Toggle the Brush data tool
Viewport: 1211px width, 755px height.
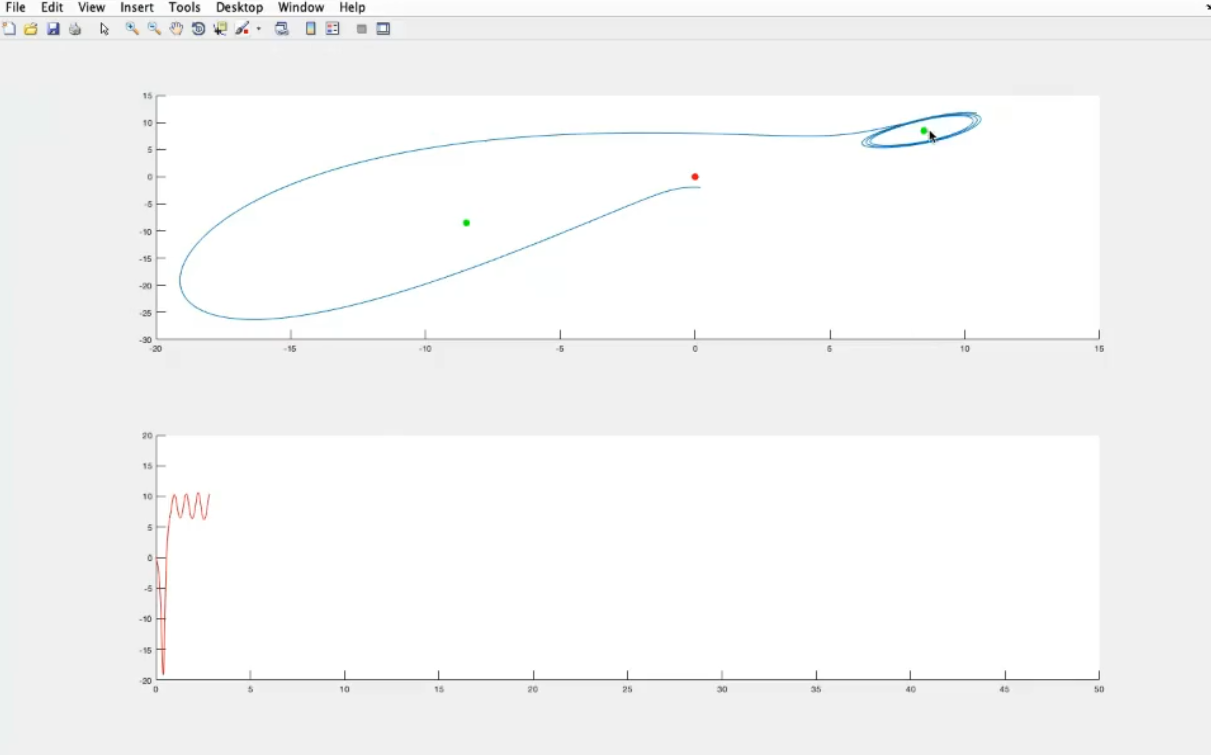click(242, 29)
